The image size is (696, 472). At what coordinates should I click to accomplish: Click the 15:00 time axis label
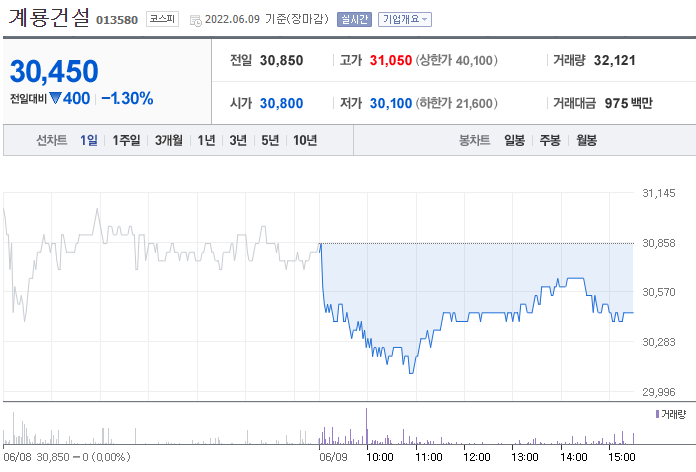tap(621, 457)
